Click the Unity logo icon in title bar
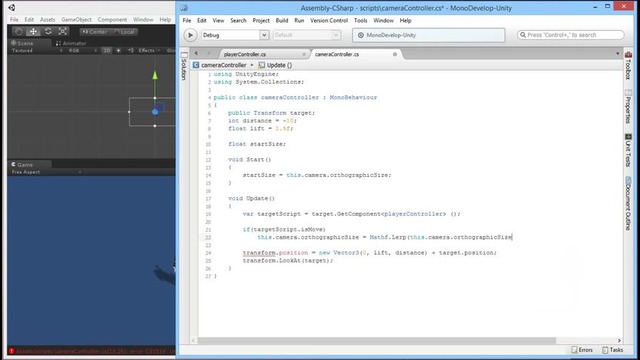Image resolution: width=640 pixels, height=360 pixels. 12,7
